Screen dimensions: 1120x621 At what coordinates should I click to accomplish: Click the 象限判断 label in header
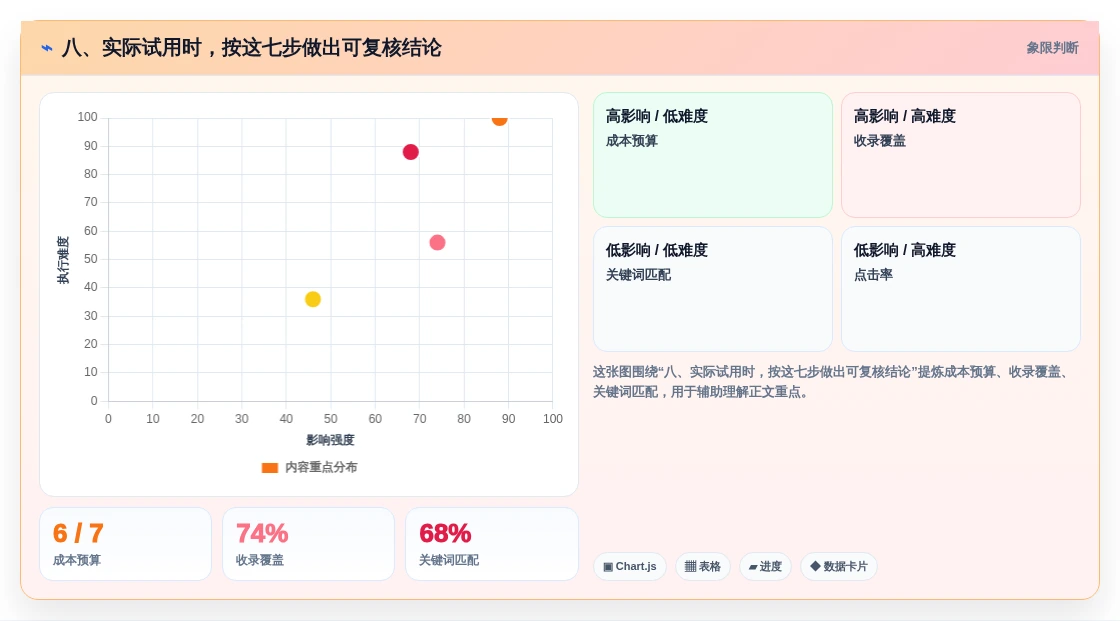1052,48
